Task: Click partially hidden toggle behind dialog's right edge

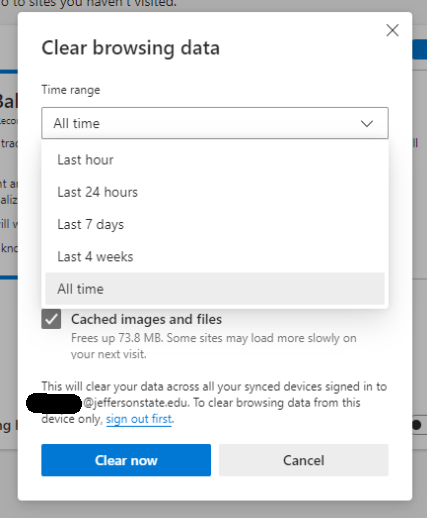Action: click(420, 425)
